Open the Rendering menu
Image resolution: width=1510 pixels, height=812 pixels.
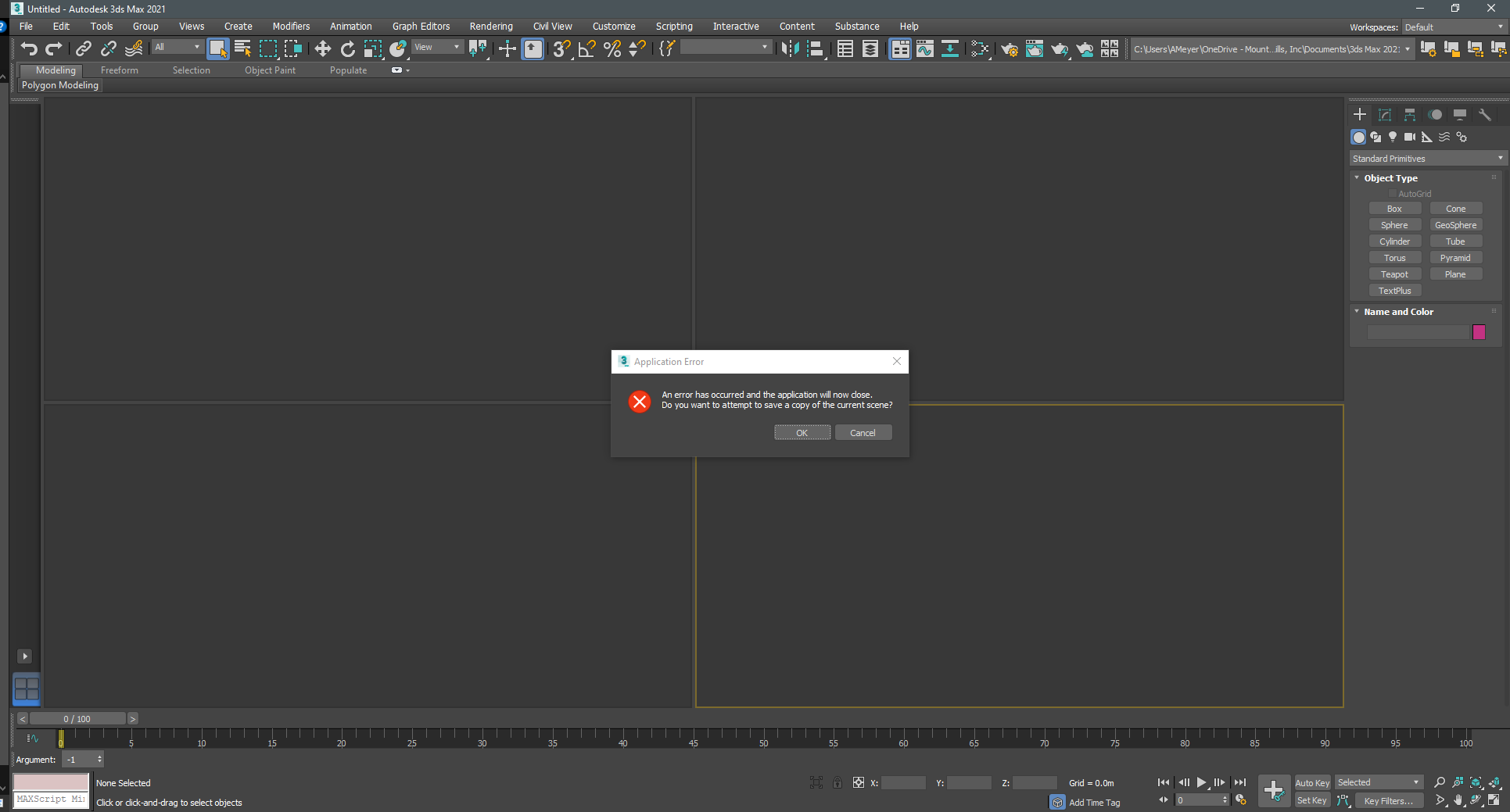491,27
